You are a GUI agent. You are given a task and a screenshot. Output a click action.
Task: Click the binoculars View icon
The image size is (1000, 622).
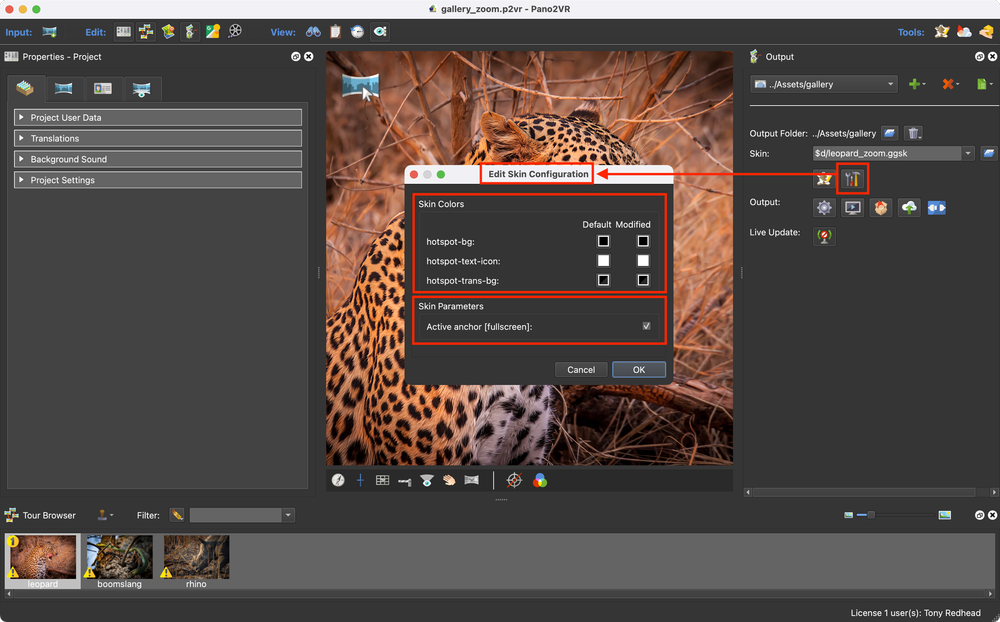pyautogui.click(x=313, y=32)
